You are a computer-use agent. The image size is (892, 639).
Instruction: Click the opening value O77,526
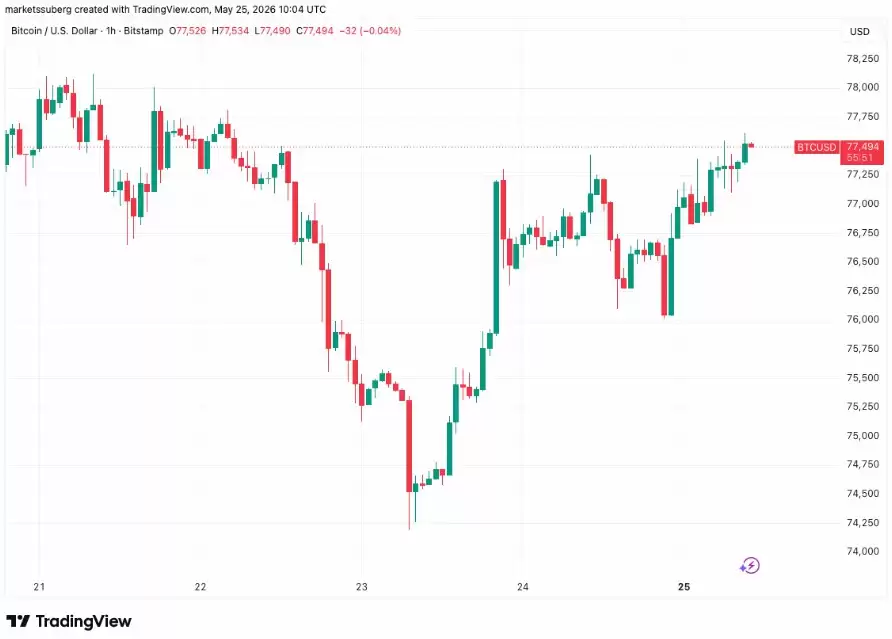tap(188, 31)
